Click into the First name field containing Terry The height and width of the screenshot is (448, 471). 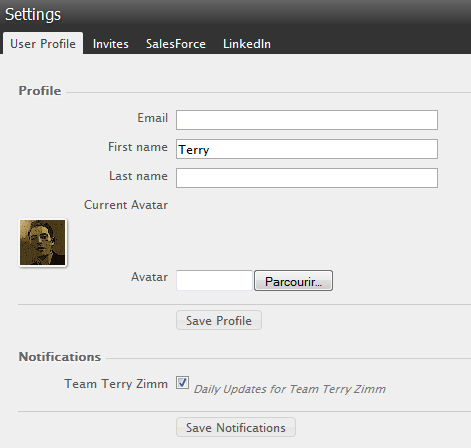pyautogui.click(x=307, y=149)
